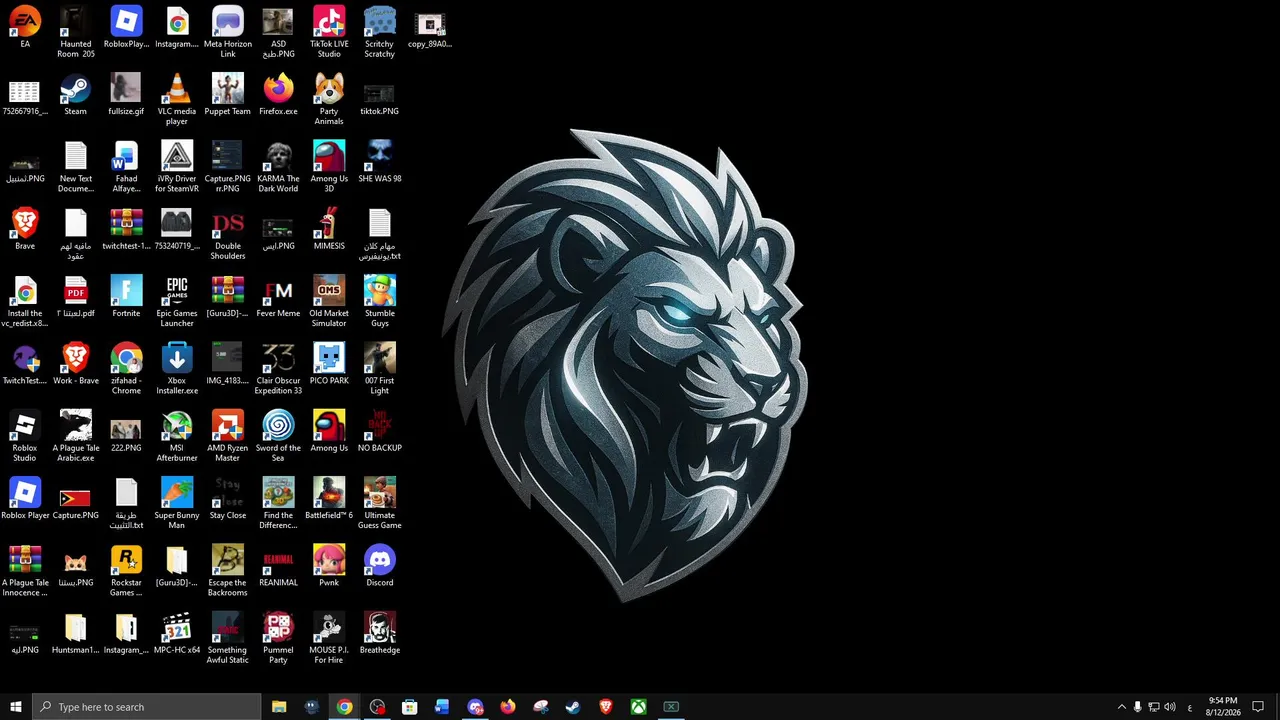Select the 007 First Light icon

pos(380,367)
